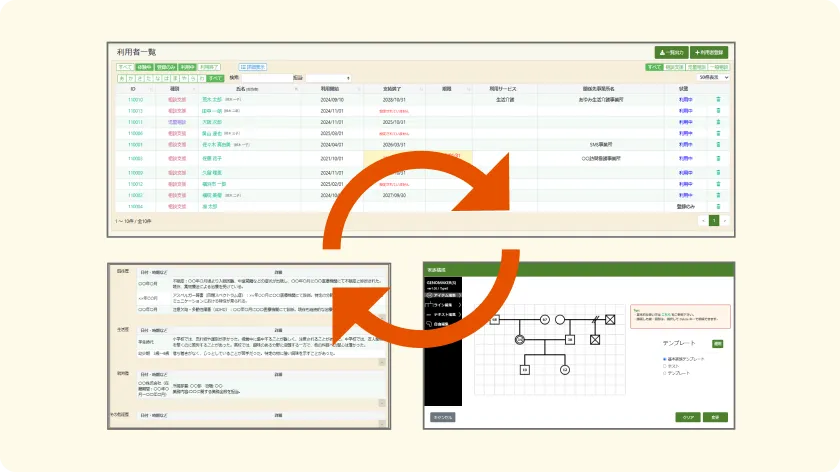Select the last テンプレート radio option

[x=665, y=371]
